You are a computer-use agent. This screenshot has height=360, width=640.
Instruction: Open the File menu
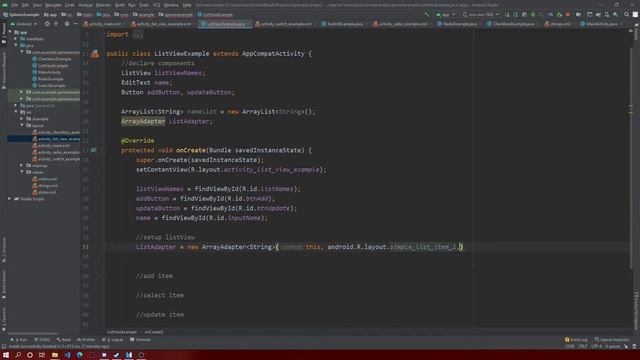click(15, 5)
